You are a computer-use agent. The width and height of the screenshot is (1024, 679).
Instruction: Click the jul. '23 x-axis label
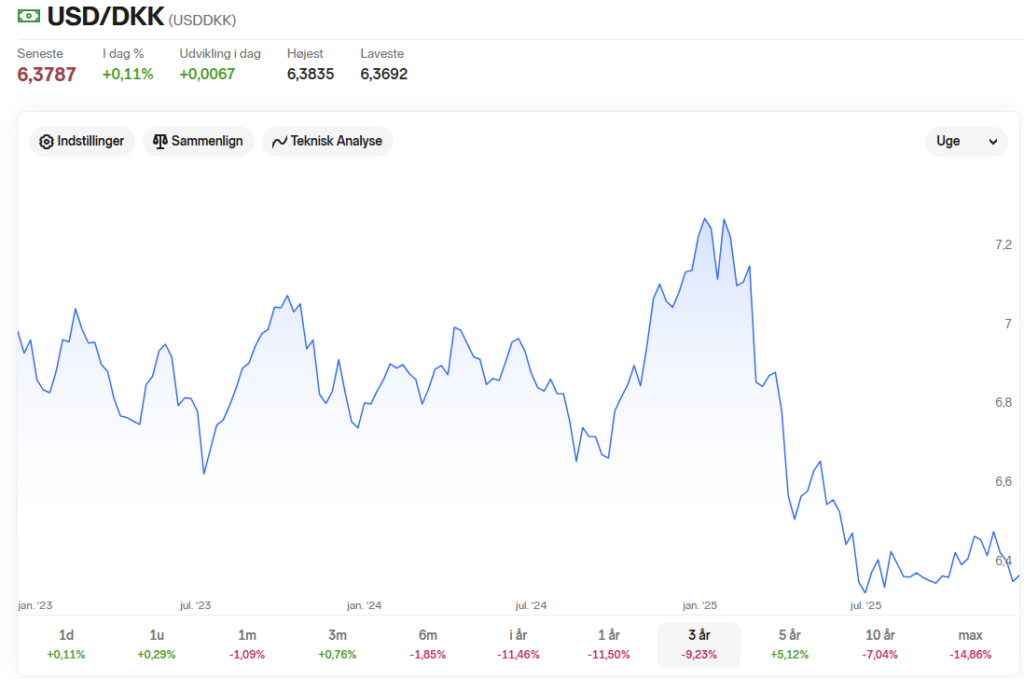pos(195,605)
